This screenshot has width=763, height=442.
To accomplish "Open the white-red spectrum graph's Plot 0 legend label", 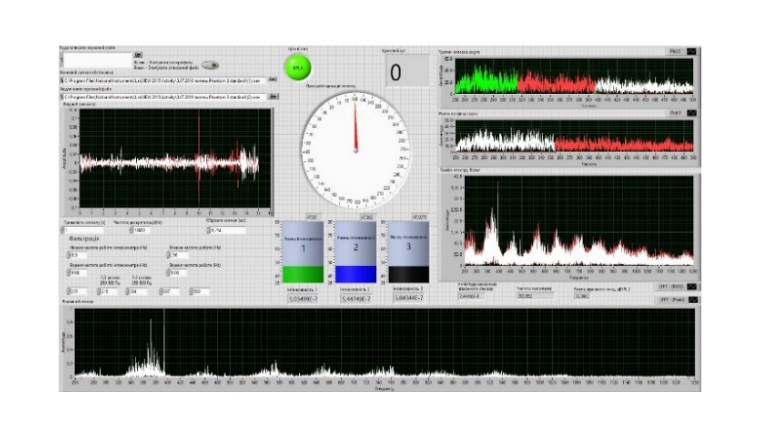I will (x=675, y=113).
